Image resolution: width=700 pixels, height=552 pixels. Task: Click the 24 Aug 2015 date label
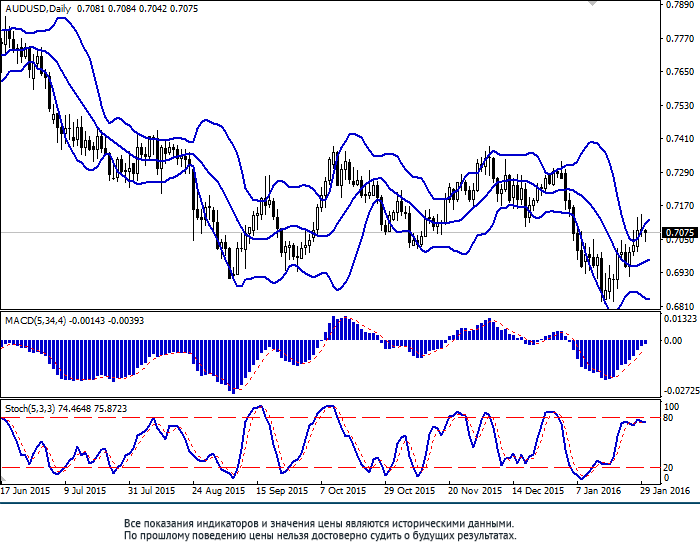pyautogui.click(x=218, y=490)
